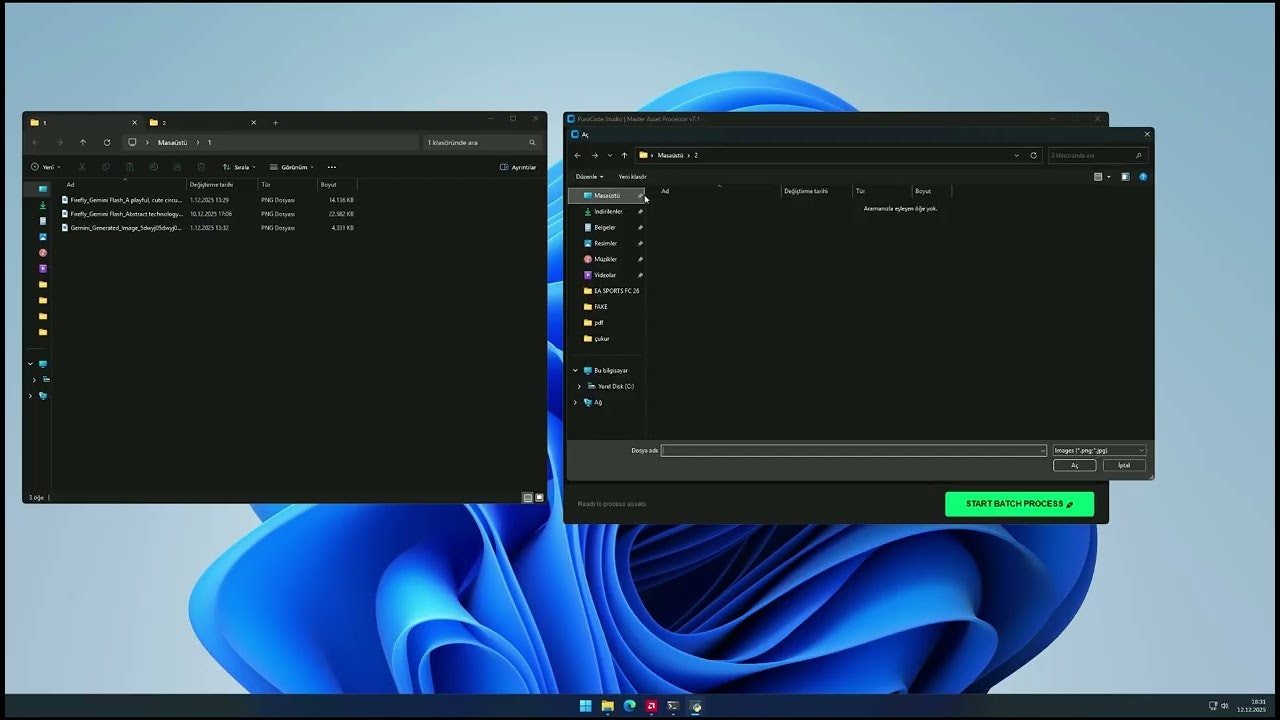Click Refresh in the Explorer window
The height and width of the screenshot is (720, 1280).
coord(107,142)
